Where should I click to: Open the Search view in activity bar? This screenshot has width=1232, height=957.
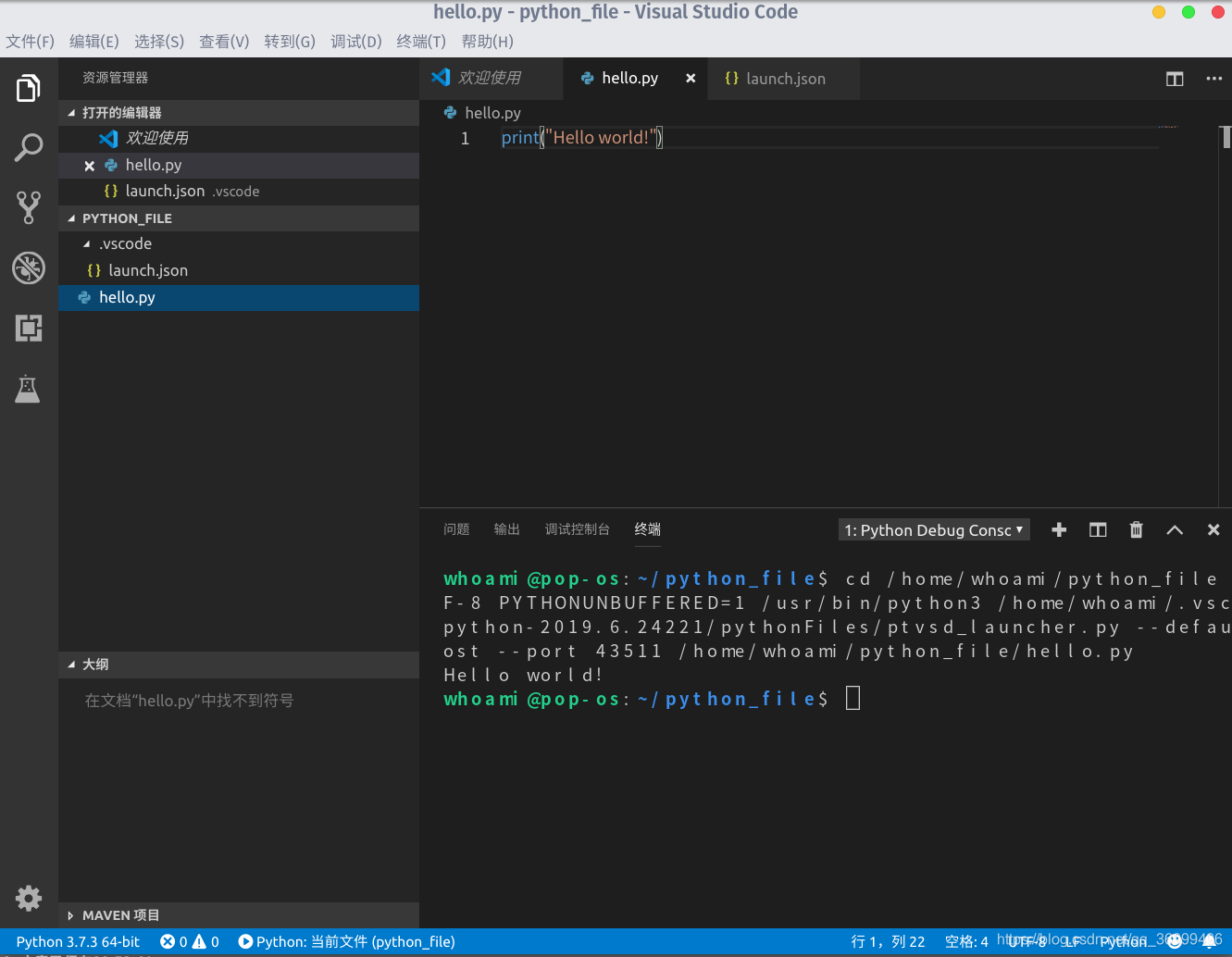(29, 147)
